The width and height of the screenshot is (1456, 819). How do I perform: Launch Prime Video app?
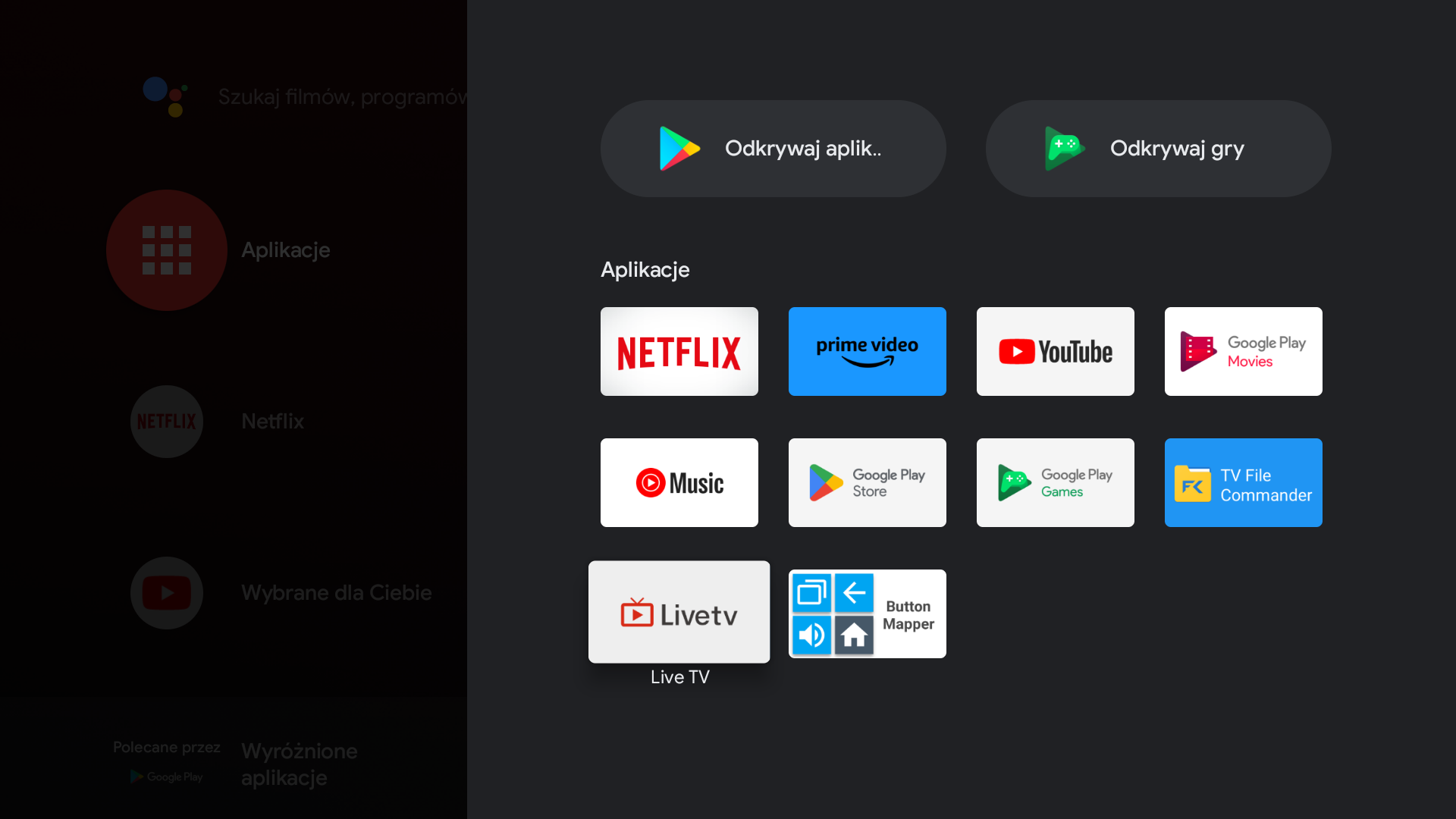[x=867, y=351]
